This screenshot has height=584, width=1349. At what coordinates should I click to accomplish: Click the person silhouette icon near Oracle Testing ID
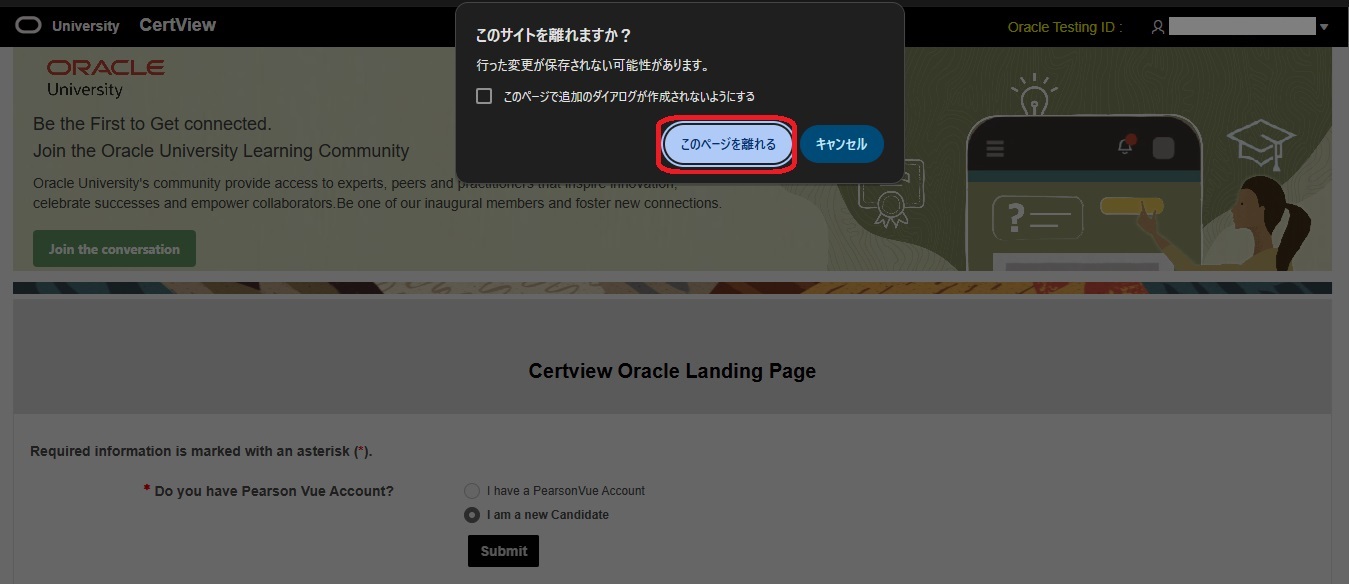point(1157,27)
